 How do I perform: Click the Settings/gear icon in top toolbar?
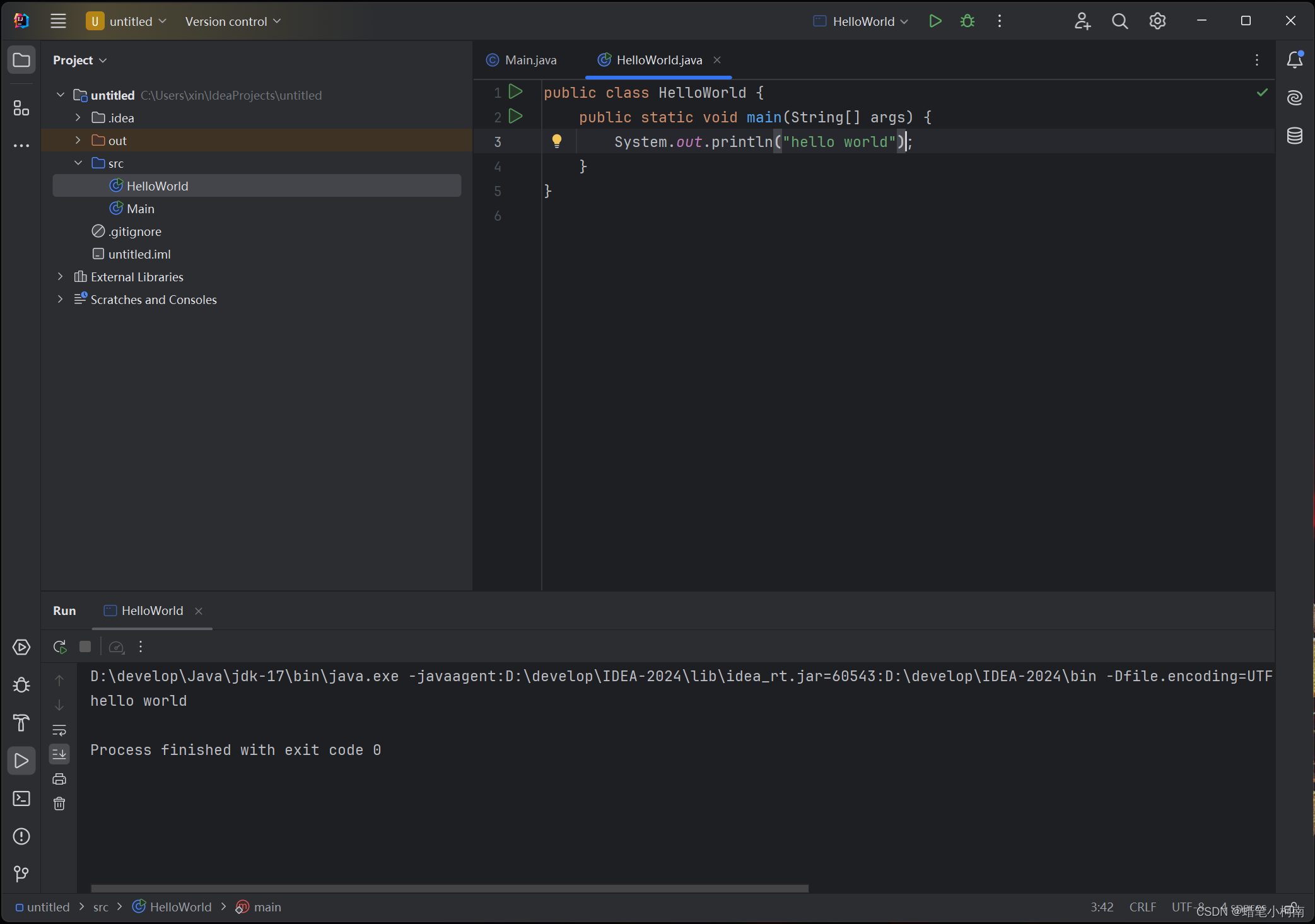point(1156,21)
